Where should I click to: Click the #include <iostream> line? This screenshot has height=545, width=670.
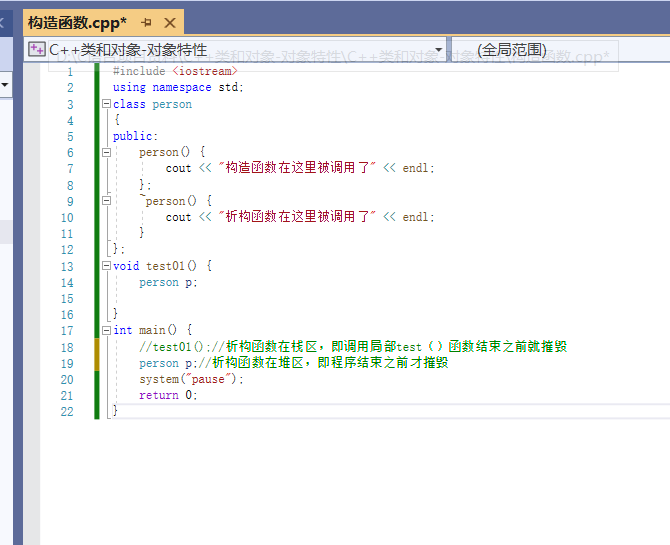pyautogui.click(x=175, y=71)
